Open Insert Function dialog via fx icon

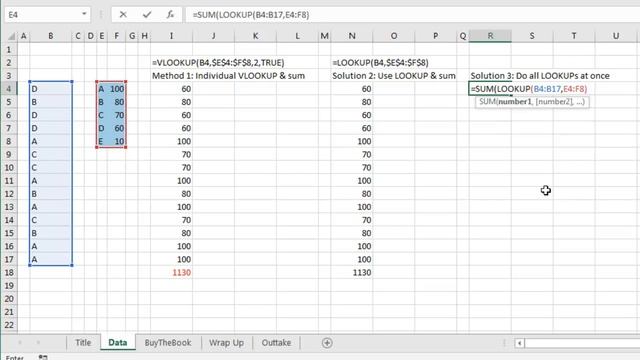click(170, 15)
